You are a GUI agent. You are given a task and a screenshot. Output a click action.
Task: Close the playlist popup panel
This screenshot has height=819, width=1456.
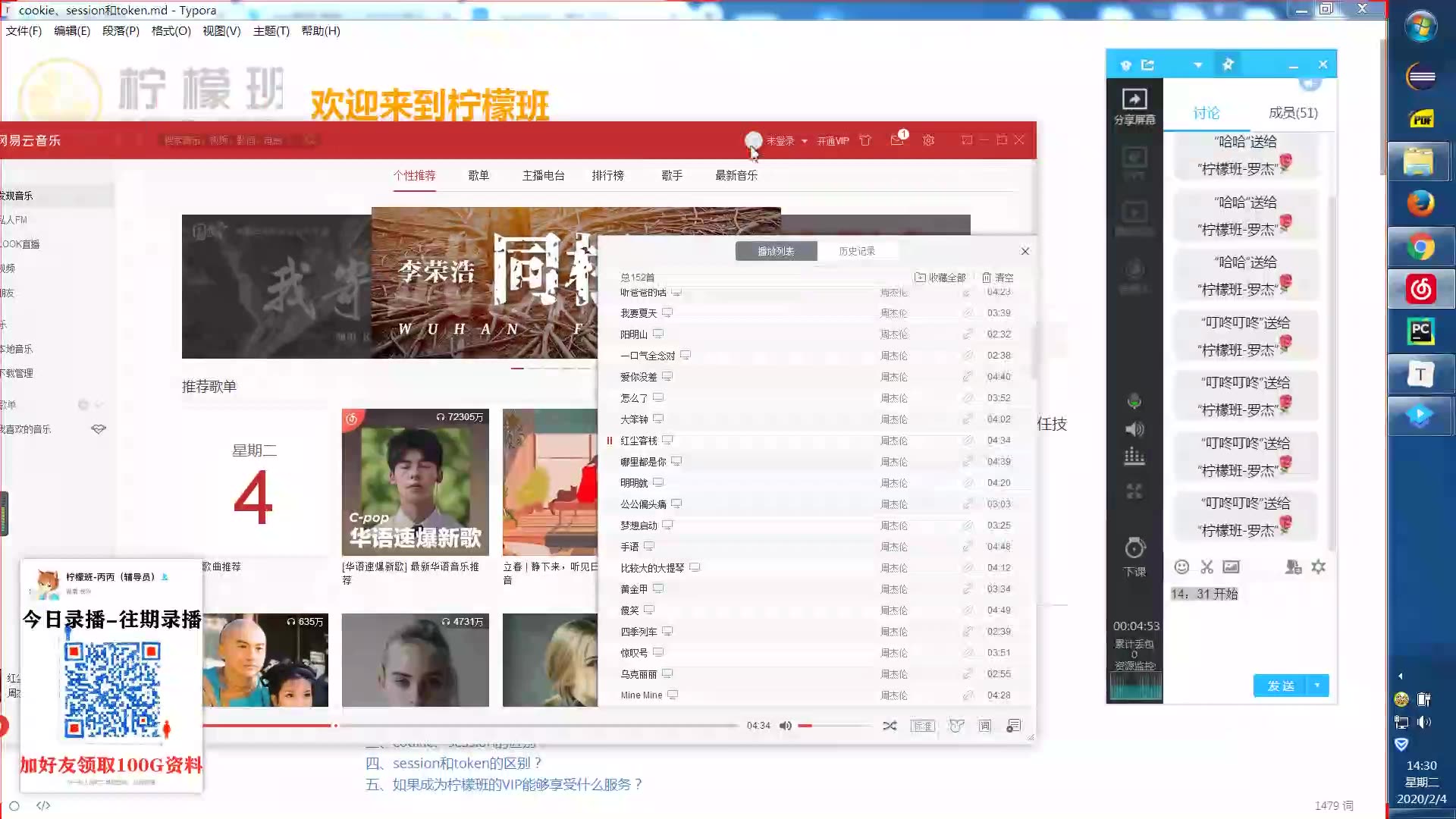[x=1025, y=251]
